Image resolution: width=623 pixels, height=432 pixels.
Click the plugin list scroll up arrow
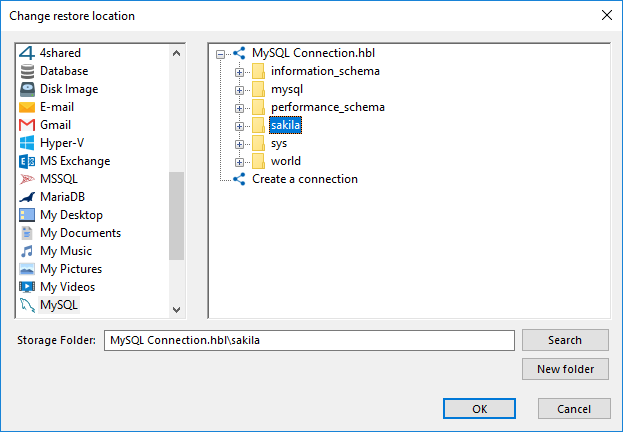click(x=176, y=53)
